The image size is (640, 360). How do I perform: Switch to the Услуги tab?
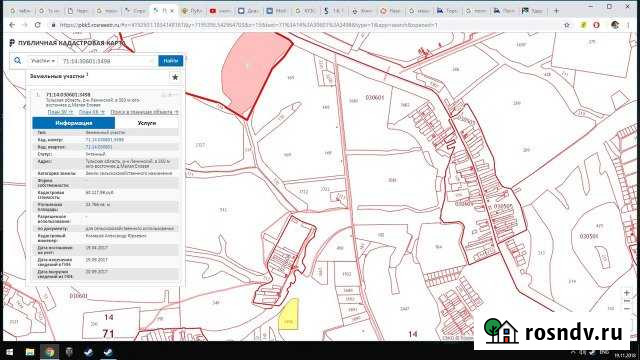147,123
